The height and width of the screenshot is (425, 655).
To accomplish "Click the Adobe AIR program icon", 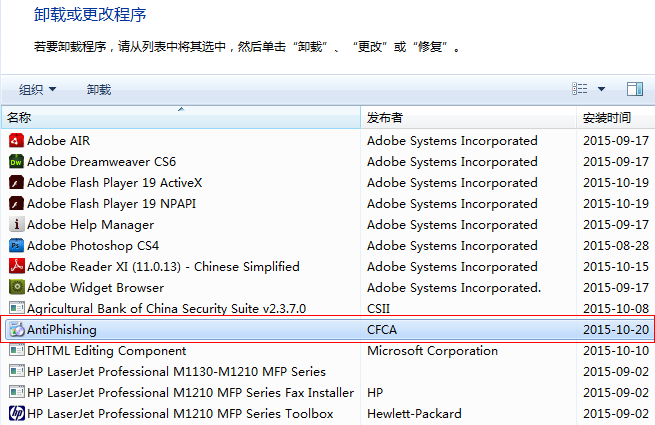I will (x=16, y=141).
